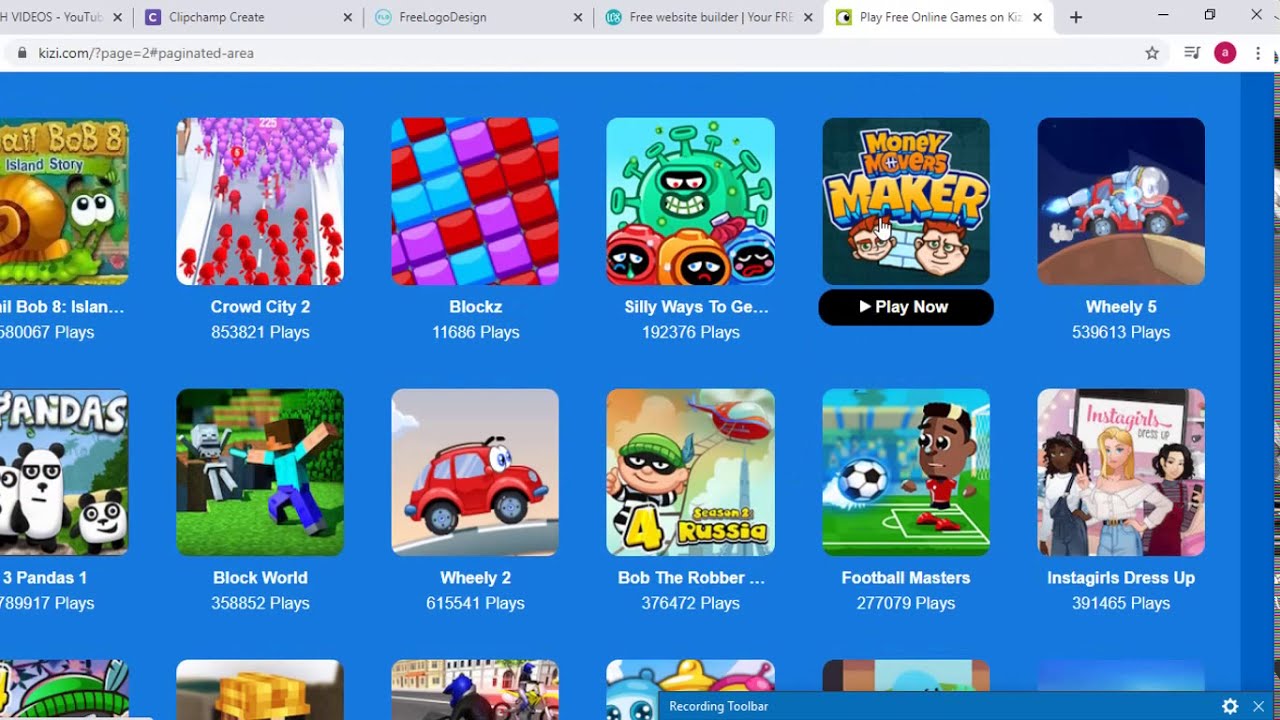This screenshot has width=1280, height=720.
Task: Open the Crowd City 2 game thumbnail
Action: point(260,201)
